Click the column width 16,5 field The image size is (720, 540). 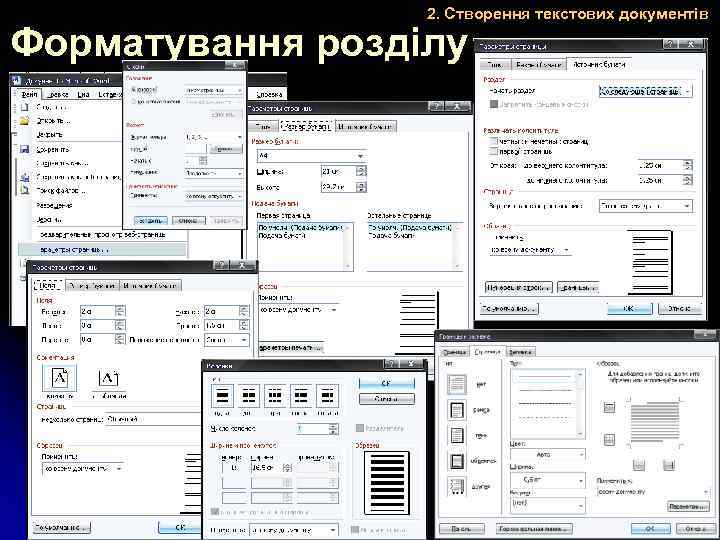point(267,468)
